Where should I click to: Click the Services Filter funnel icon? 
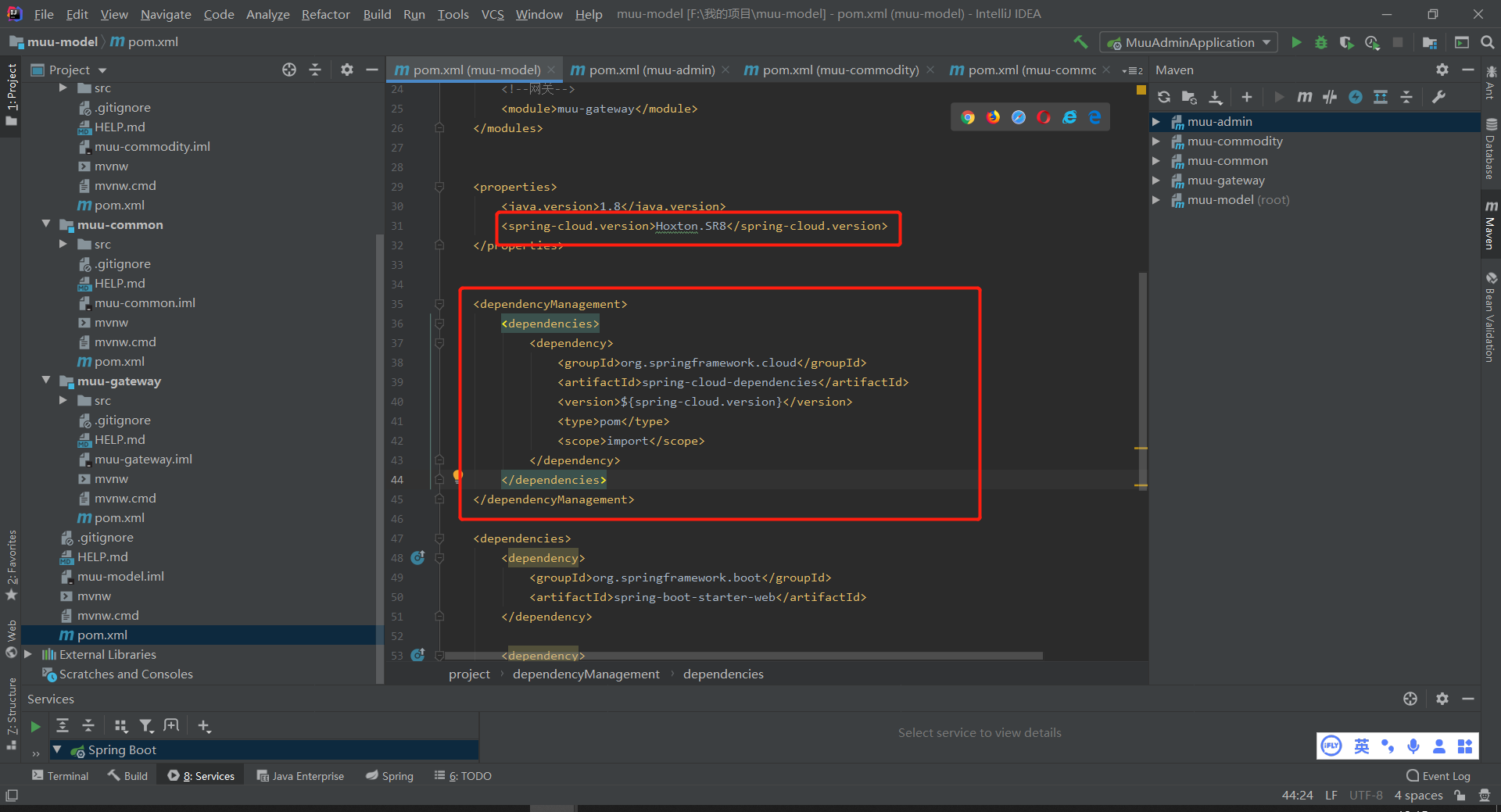[146, 726]
